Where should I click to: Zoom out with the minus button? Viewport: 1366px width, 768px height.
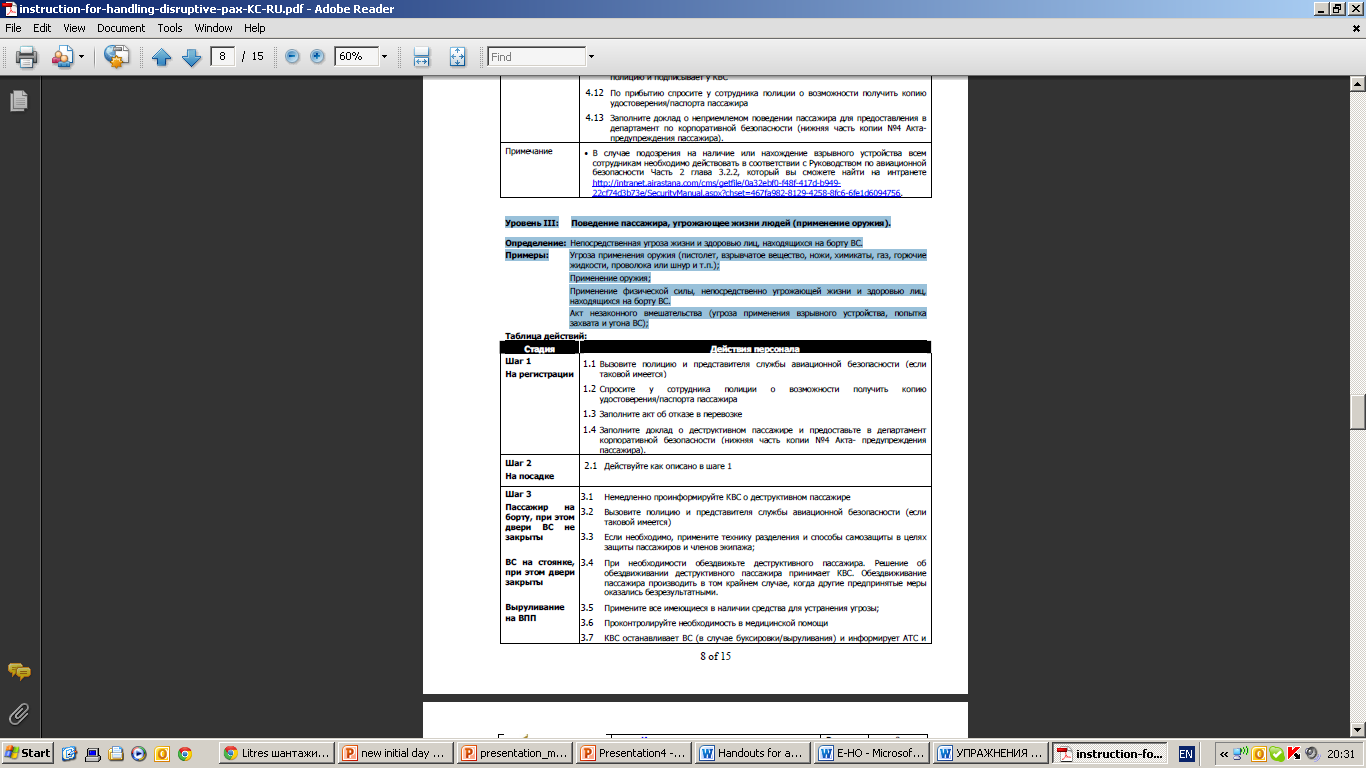pyautogui.click(x=292, y=57)
